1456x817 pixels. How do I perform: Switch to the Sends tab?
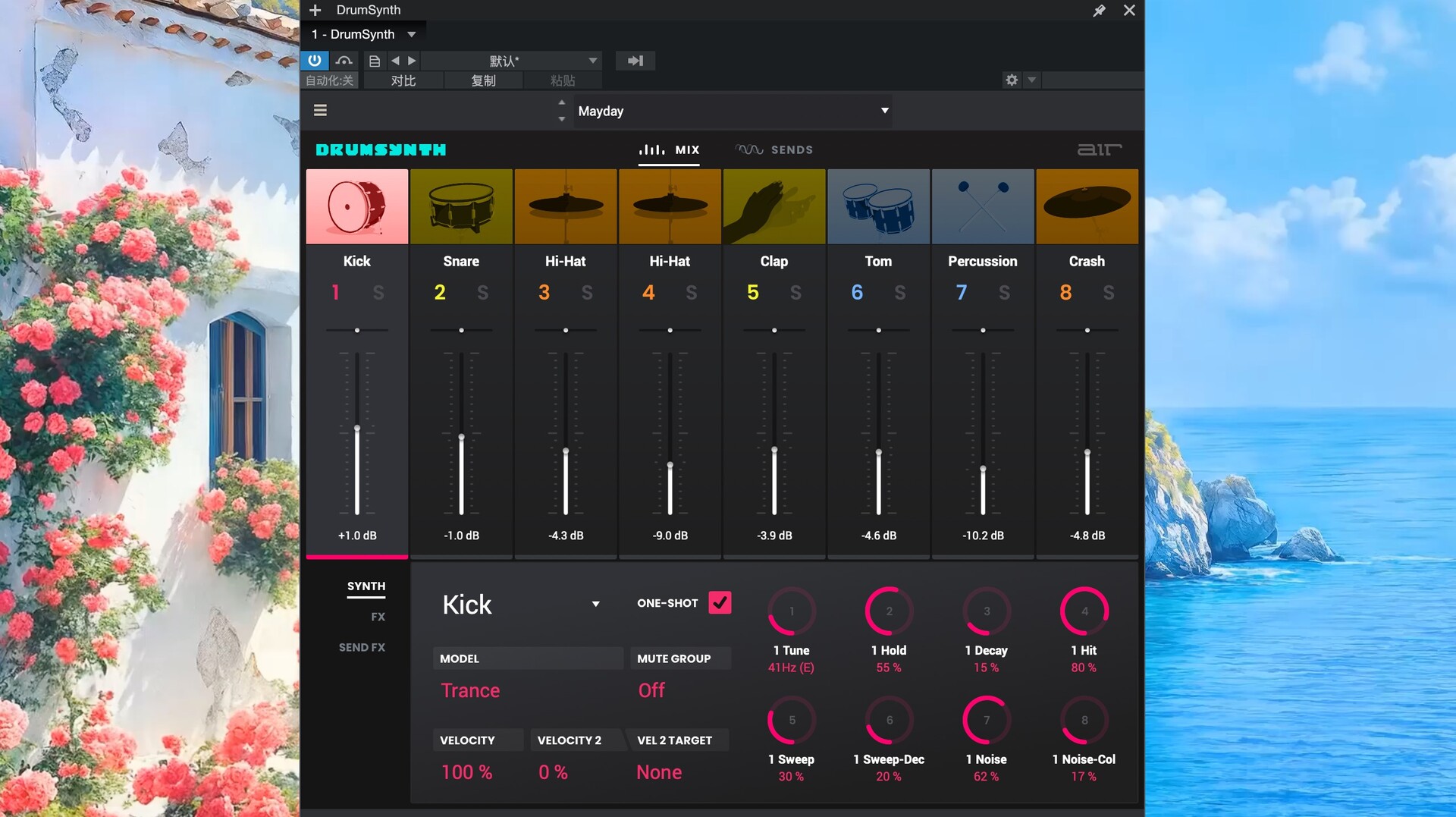[x=774, y=150]
